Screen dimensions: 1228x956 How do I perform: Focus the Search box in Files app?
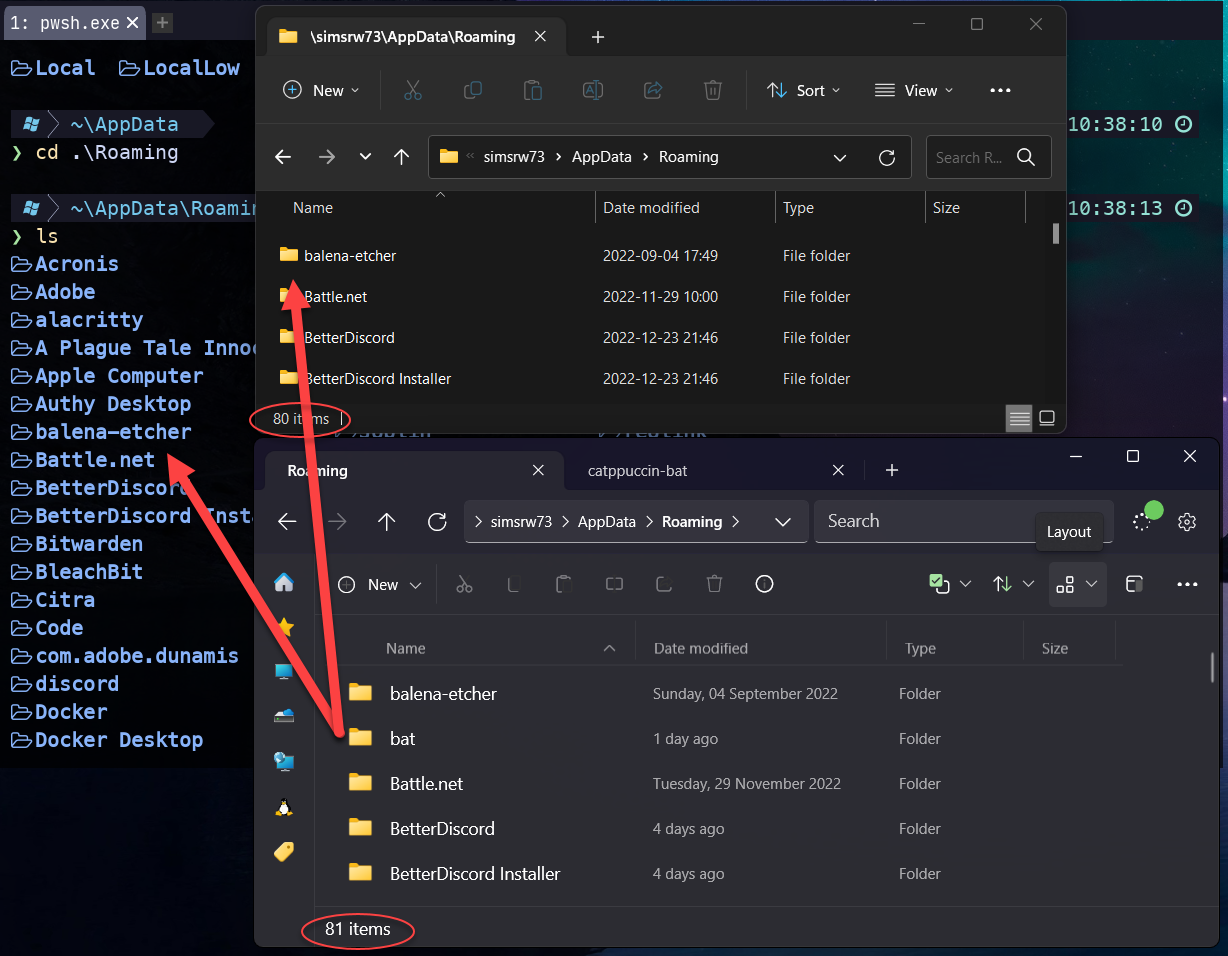(x=963, y=521)
